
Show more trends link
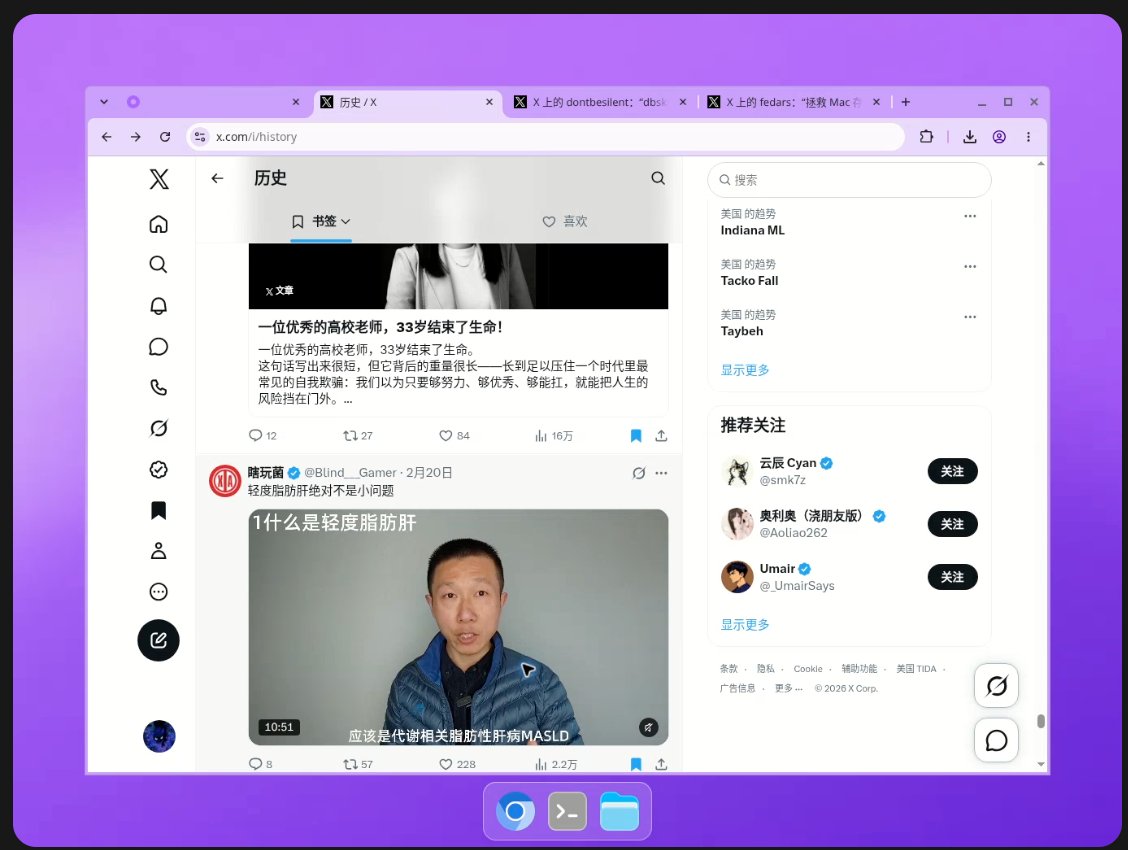click(745, 370)
